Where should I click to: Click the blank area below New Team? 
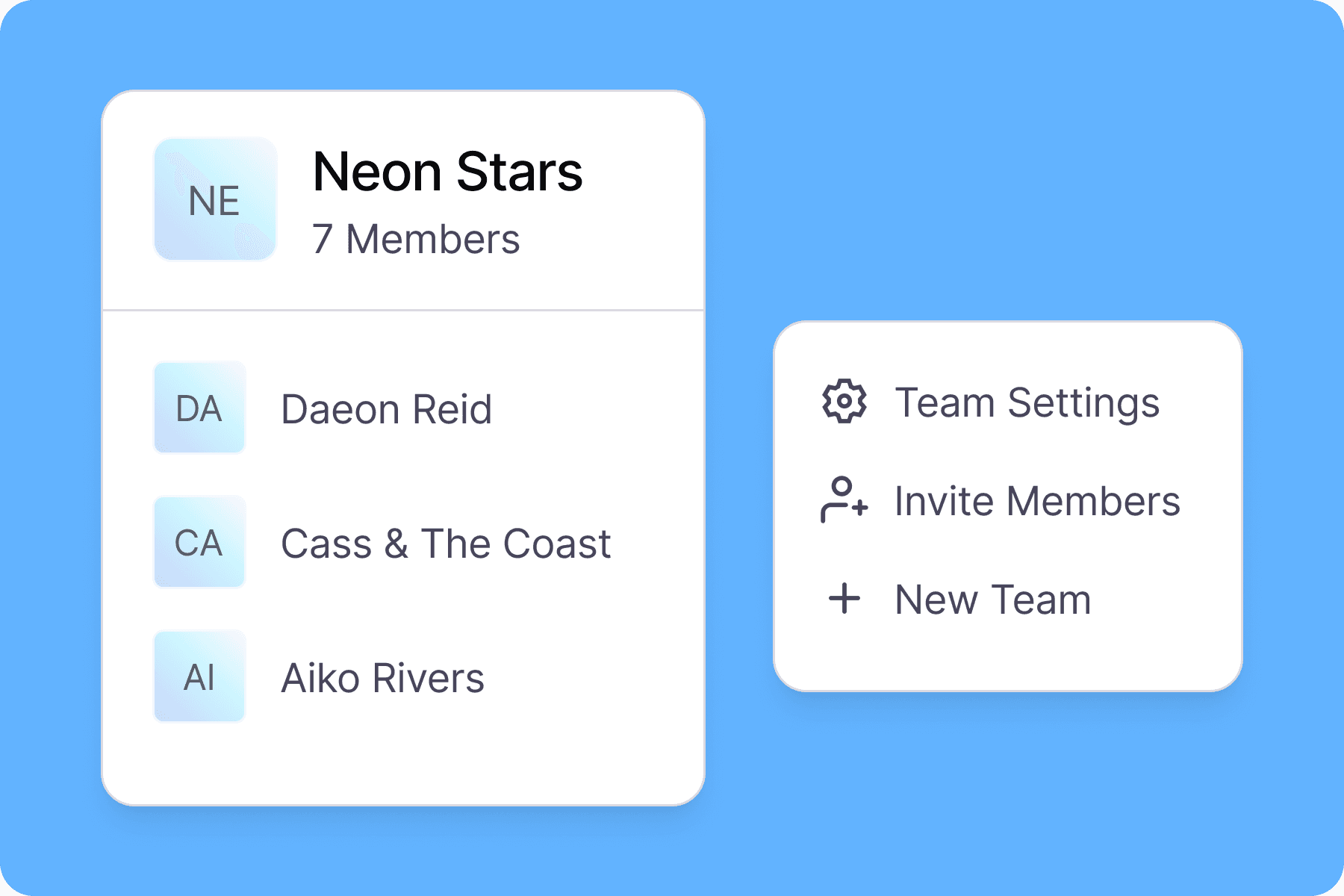click(1008, 657)
